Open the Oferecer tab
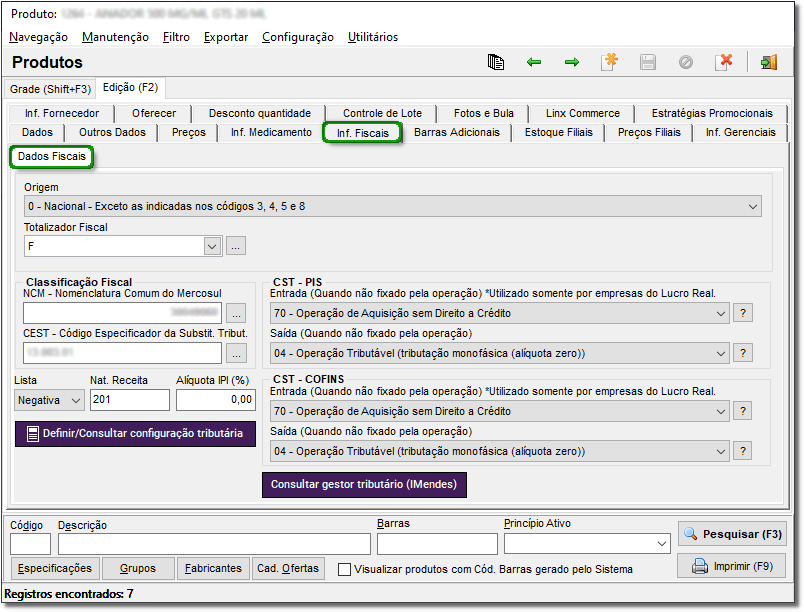This screenshot has width=804, height=612. [x=154, y=113]
